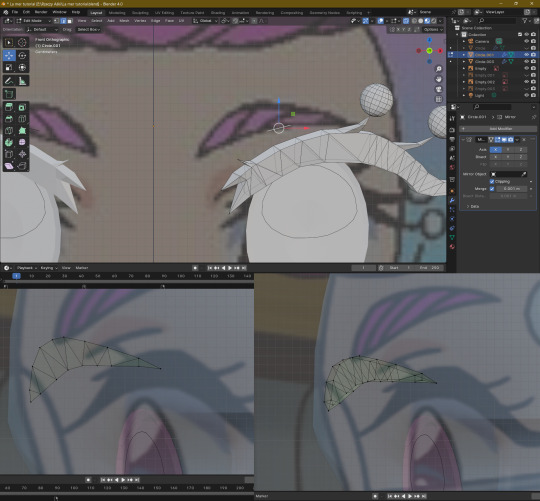Select the Rip Region tool

point(22,166)
